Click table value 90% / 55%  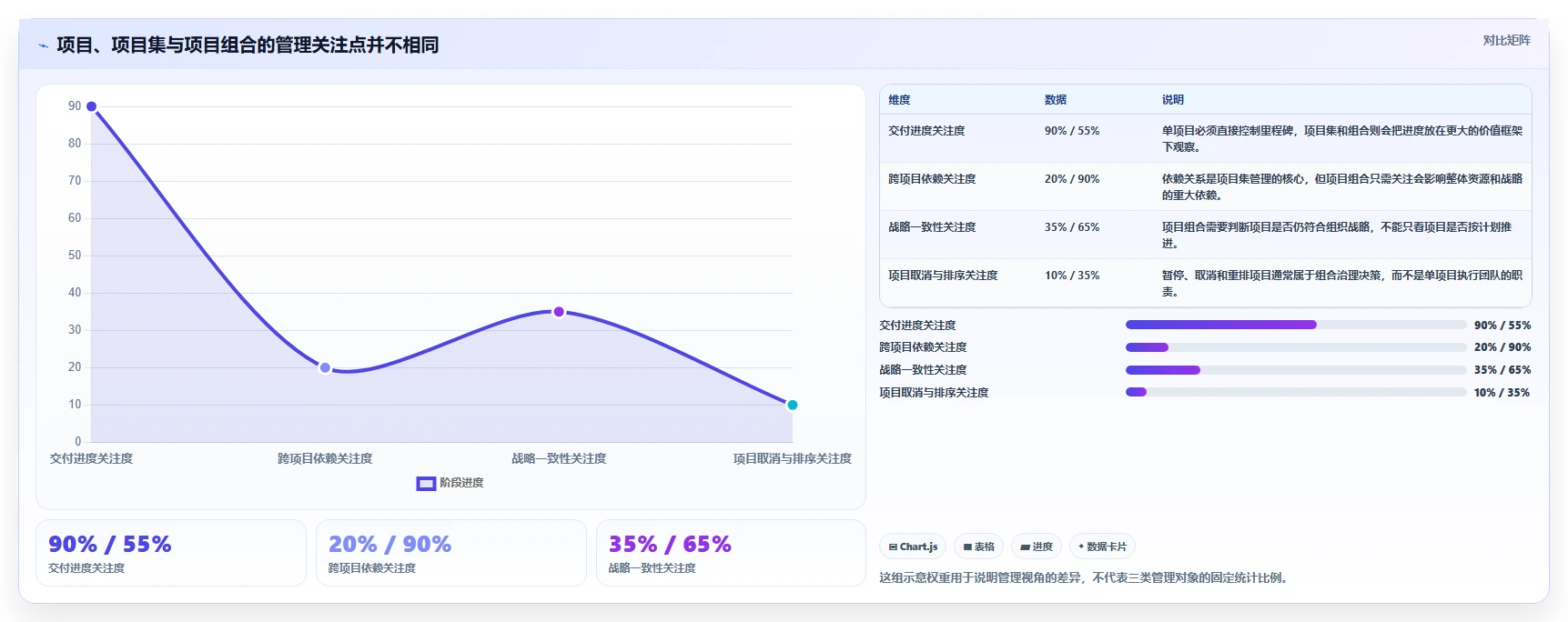pos(1072,131)
